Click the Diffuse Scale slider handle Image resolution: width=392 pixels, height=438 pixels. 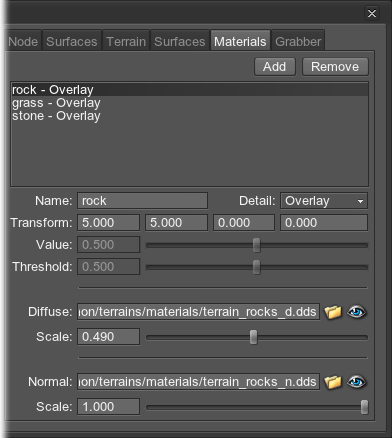254,337
